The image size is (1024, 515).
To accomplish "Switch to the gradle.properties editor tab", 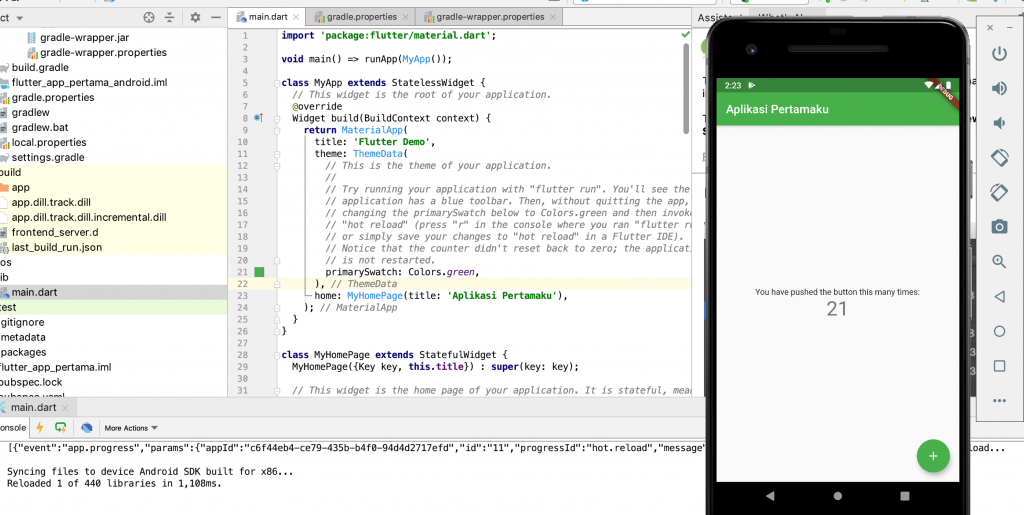I will point(360,17).
